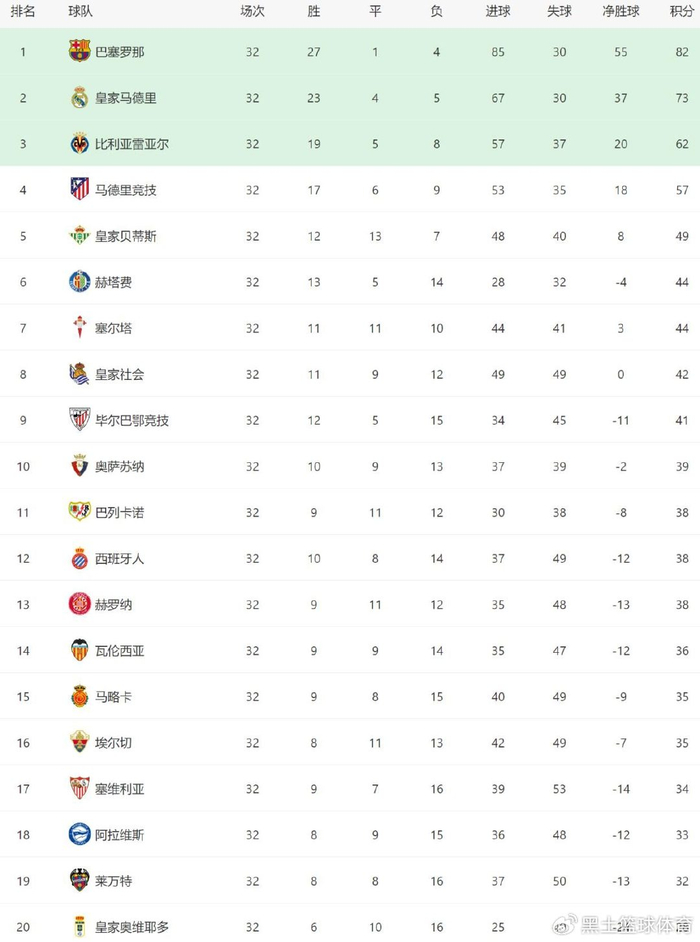700x942 pixels.
Task: Click the 胜 wins column header
Action: click(314, 11)
